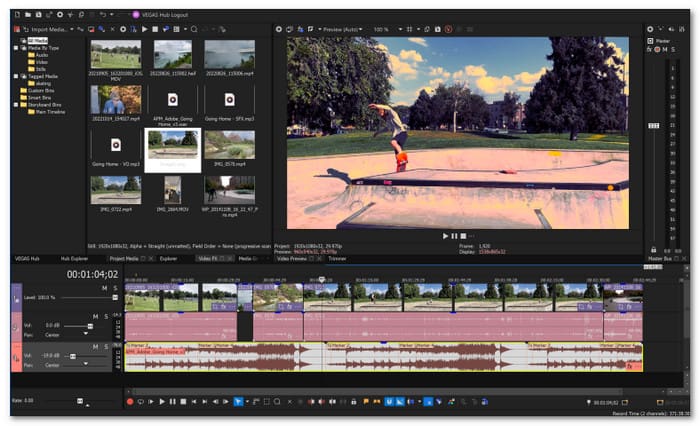Click the New Project icon in the top toolbar
The height and width of the screenshot is (426, 700).
pos(17,15)
